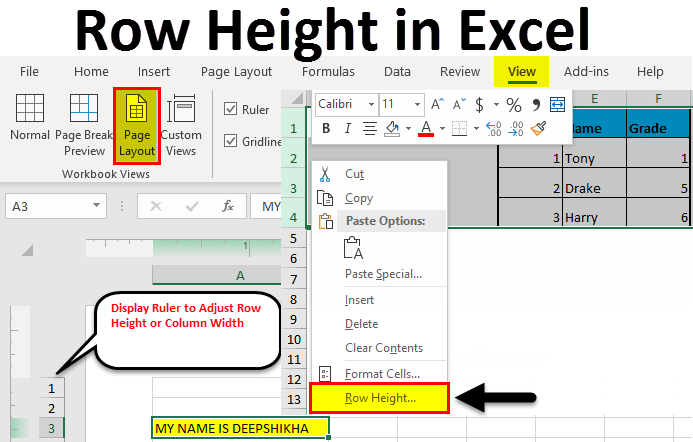Expand the borders dropdown arrow
Image resolution: width=693 pixels, height=442 pixels.
[476, 129]
